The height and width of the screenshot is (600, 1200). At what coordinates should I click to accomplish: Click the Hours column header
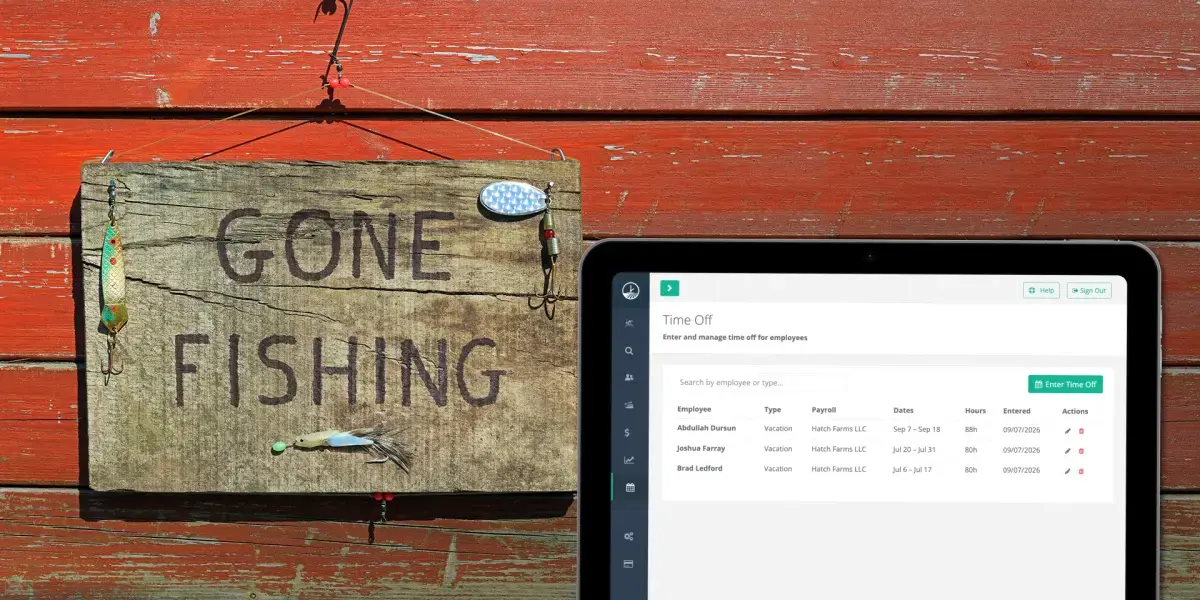click(x=975, y=410)
